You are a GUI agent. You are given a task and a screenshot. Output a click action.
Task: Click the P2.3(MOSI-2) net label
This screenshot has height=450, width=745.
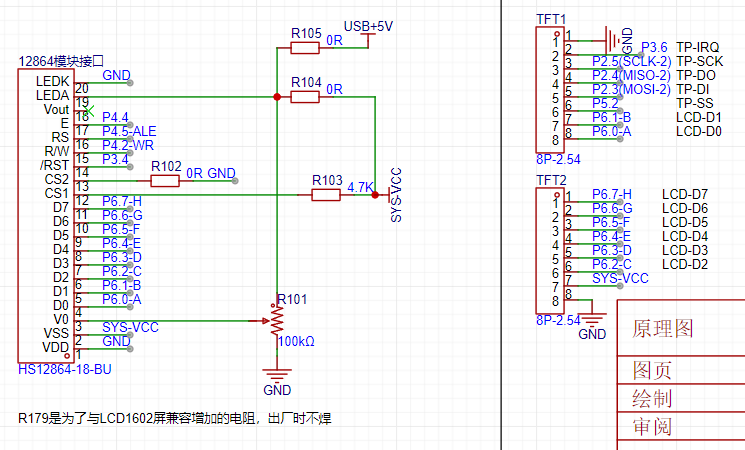tap(631, 89)
